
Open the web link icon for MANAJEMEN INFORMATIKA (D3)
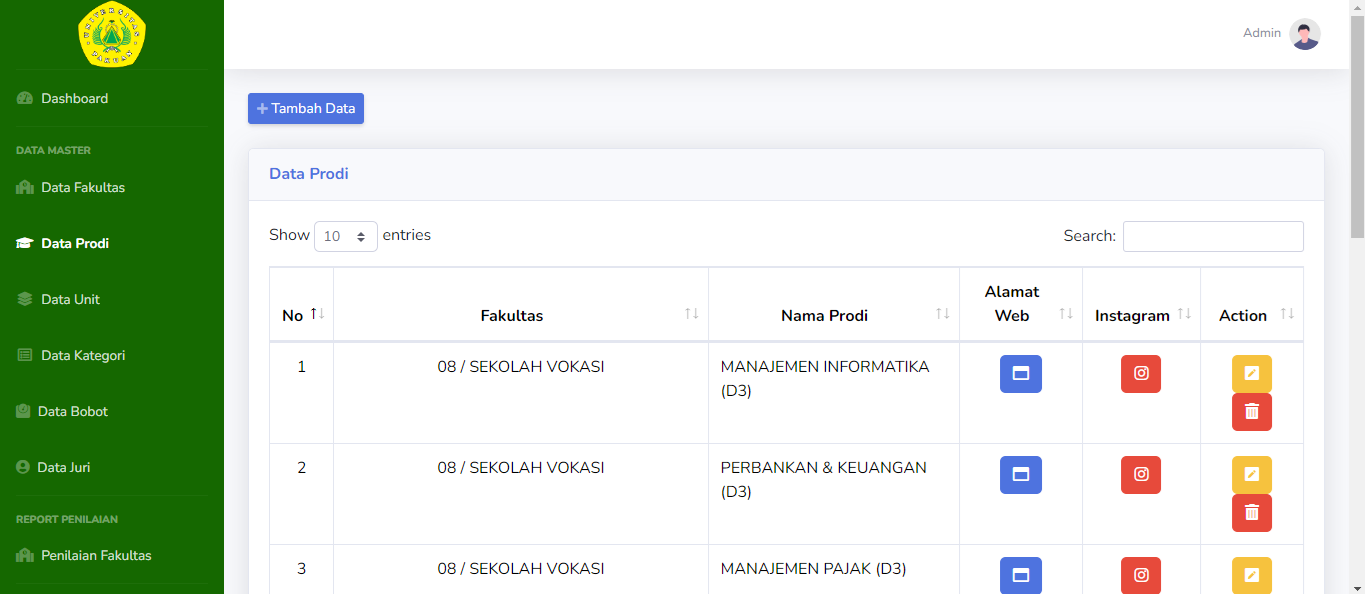point(1020,373)
